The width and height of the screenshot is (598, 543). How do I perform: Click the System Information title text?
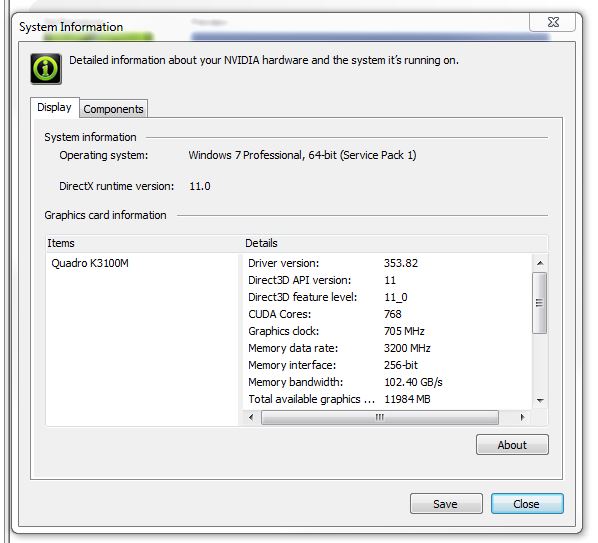71,27
